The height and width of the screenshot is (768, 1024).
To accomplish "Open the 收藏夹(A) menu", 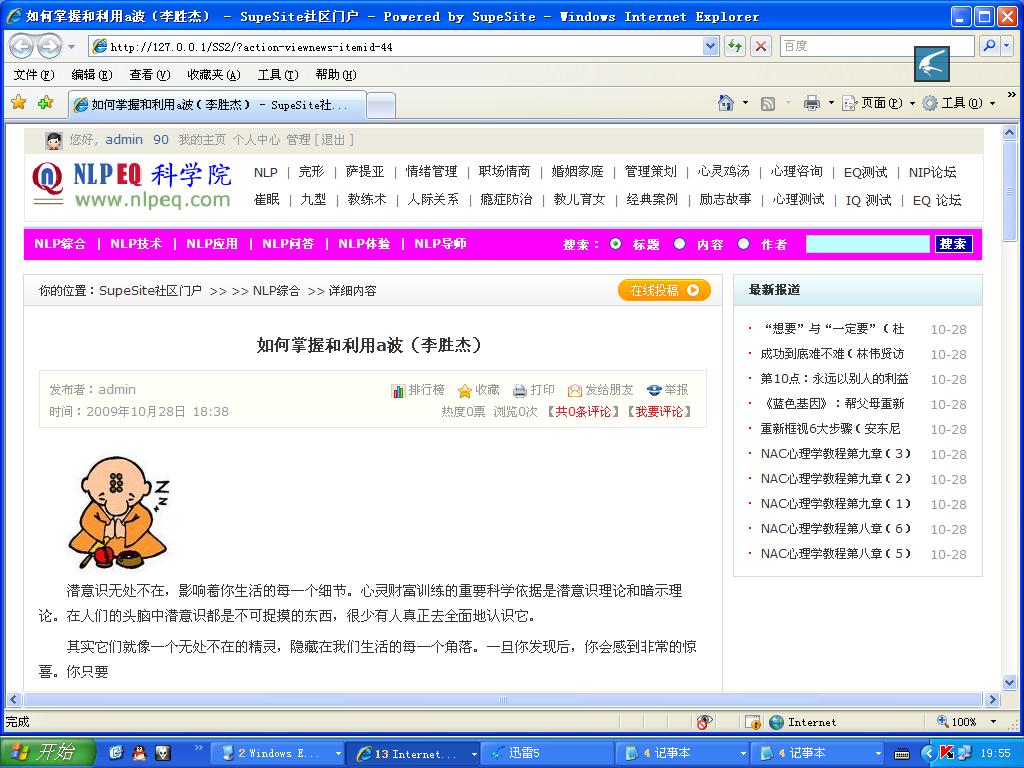I will coord(214,74).
